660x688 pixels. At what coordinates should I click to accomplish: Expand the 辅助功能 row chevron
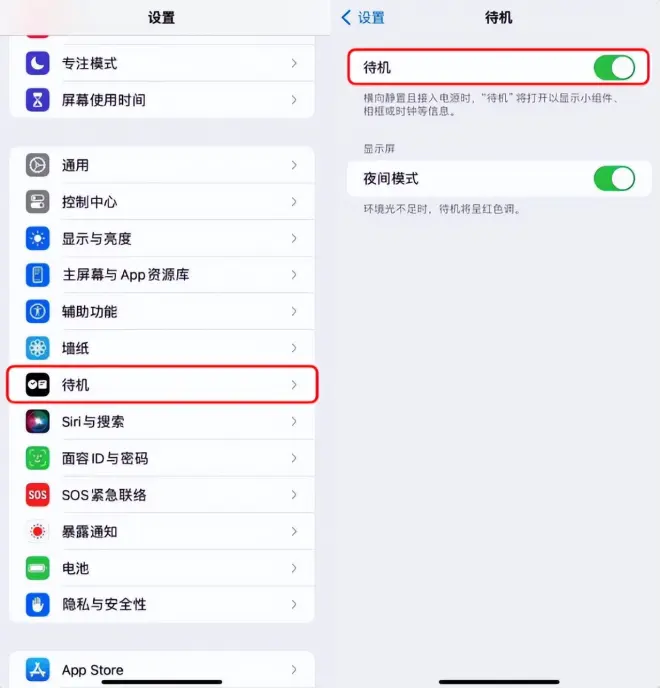tap(294, 312)
